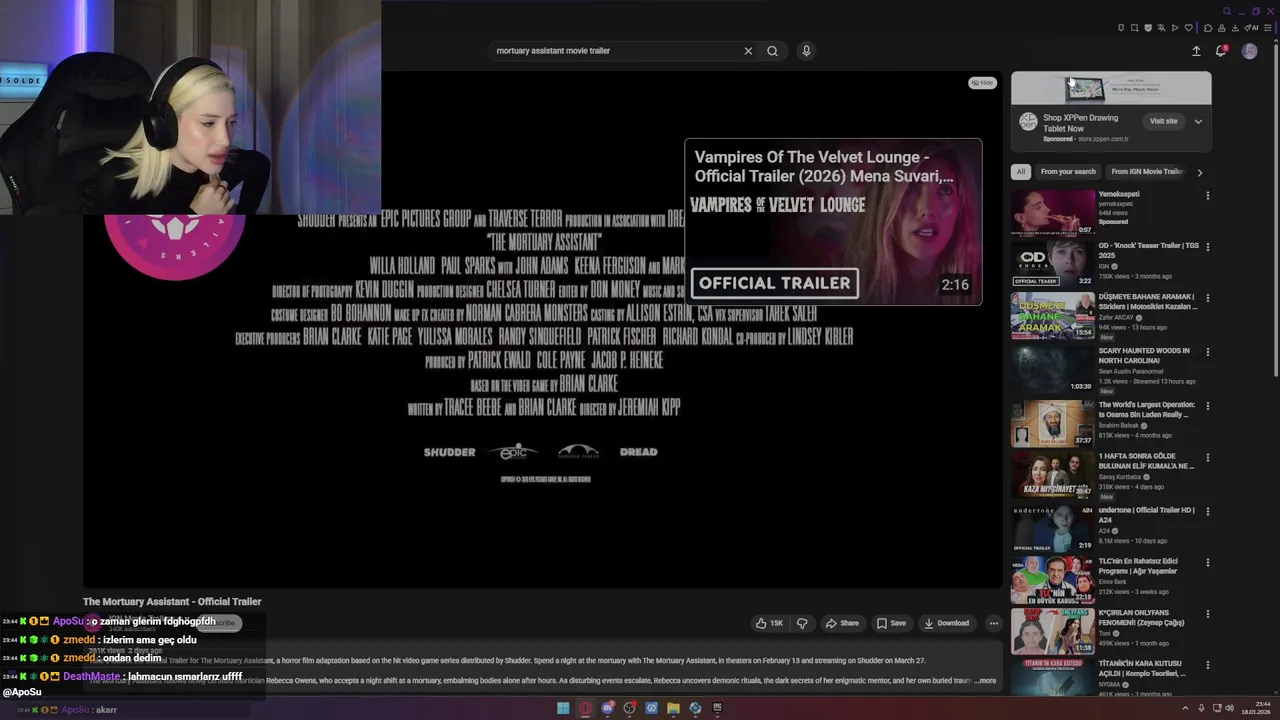This screenshot has height=720, width=1280.
Task: Open 'The World's Largest Operation' video title
Action: click(x=1146, y=410)
